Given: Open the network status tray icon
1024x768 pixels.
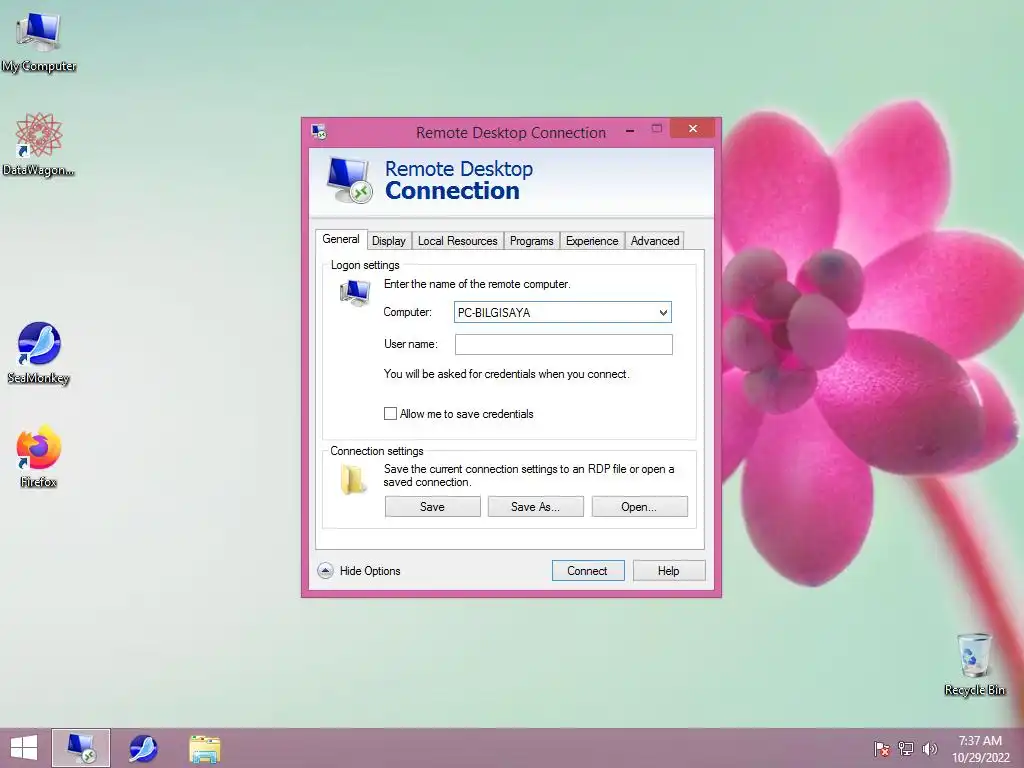Looking at the screenshot, I should pos(906,748).
